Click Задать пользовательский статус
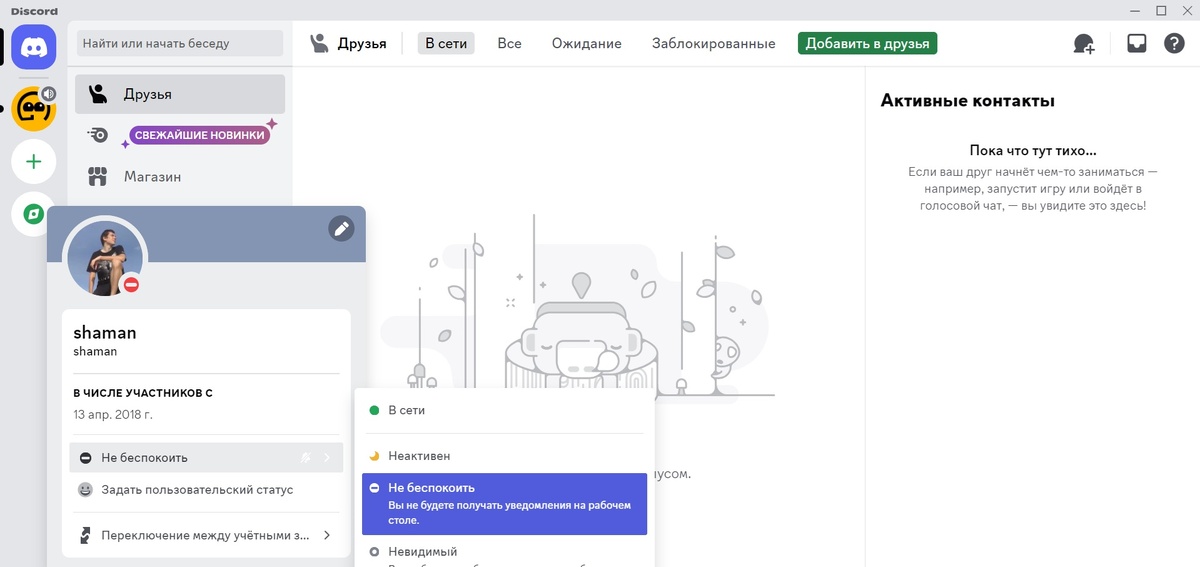 point(206,490)
